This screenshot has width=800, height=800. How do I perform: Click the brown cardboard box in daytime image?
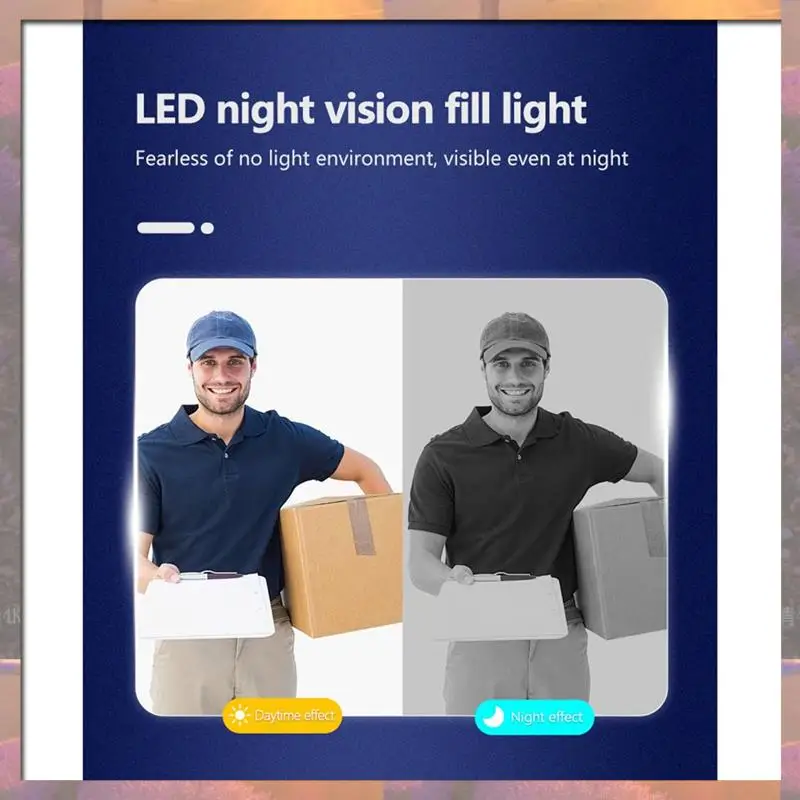click(341, 564)
